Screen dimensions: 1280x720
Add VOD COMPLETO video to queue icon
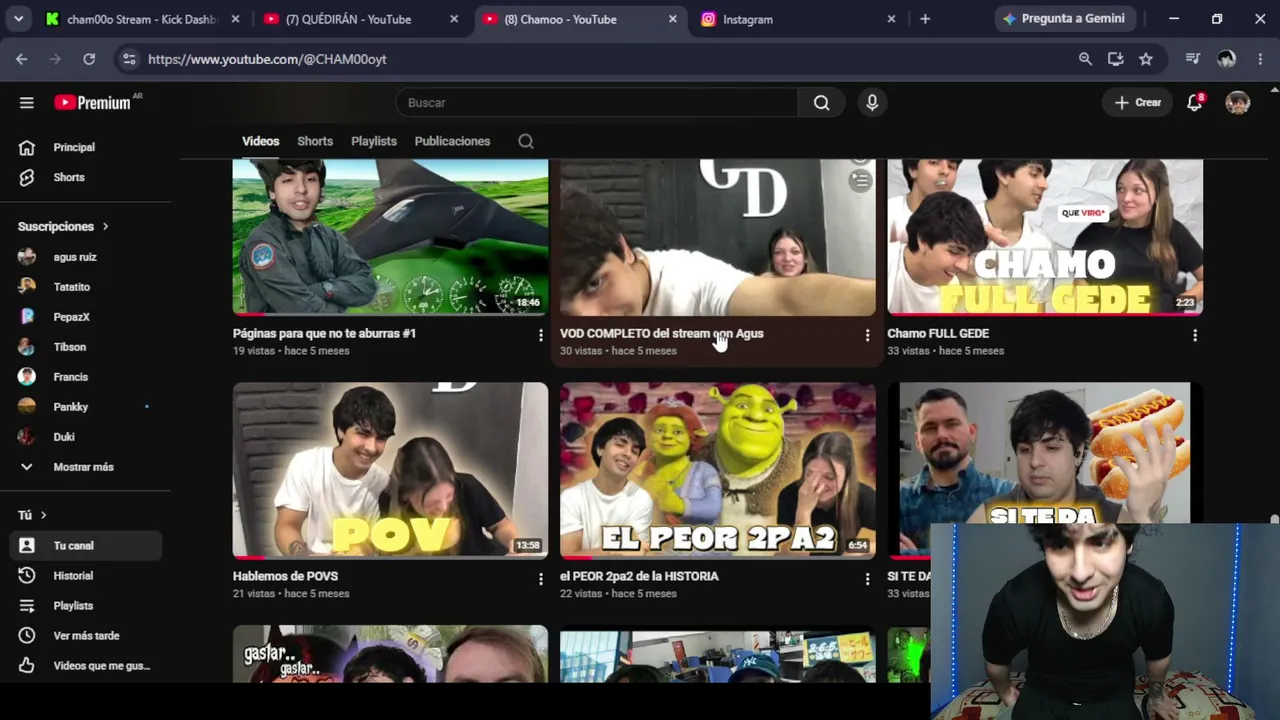(860, 180)
